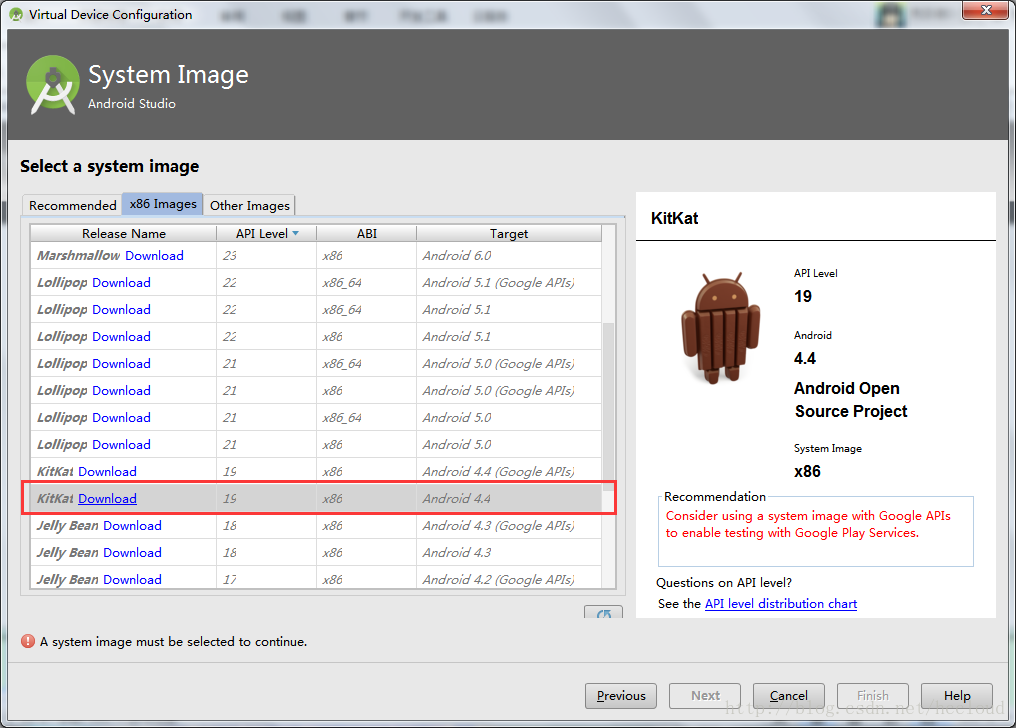Image resolution: width=1016 pixels, height=728 pixels.
Task: Download Jelly Bean Android 4.3 image
Action: click(132, 553)
